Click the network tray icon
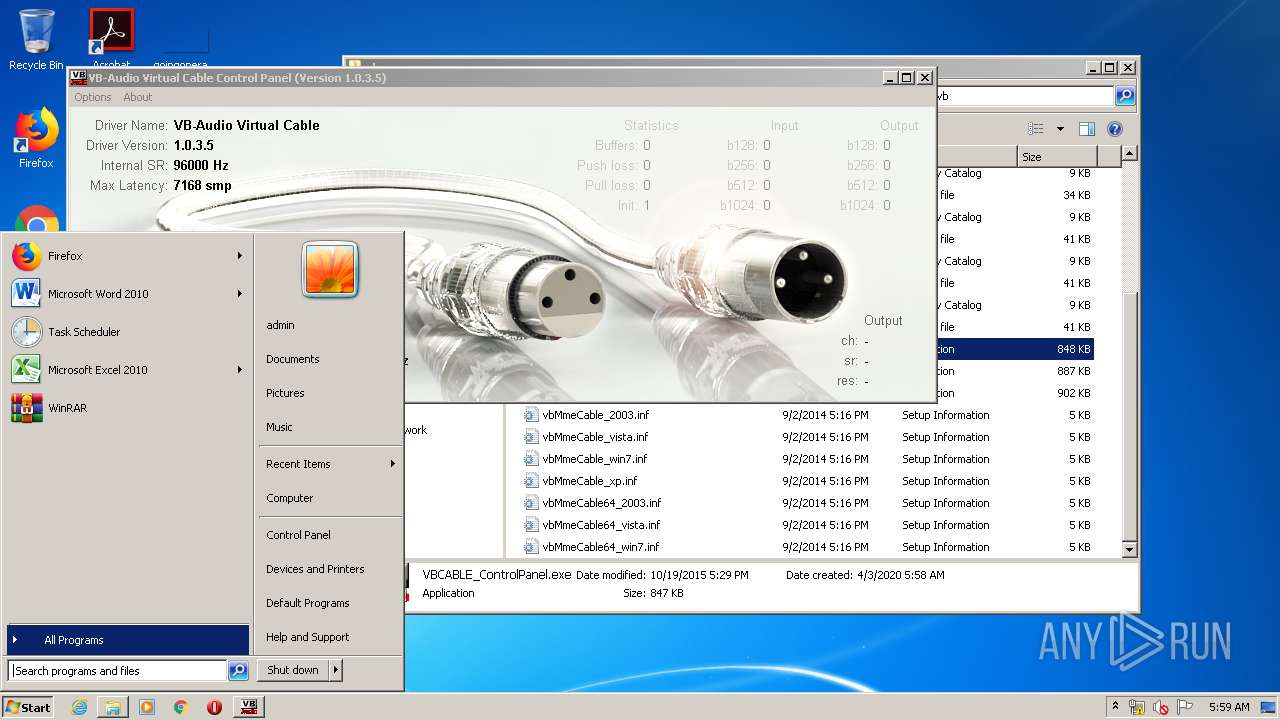Viewport: 1280px width, 720px height. point(1137,707)
